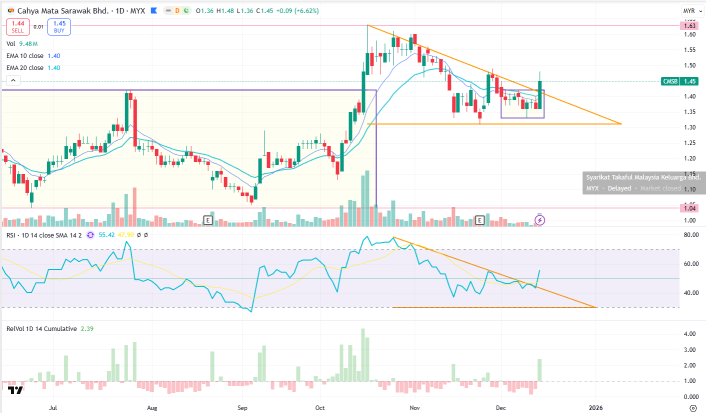Click the RSI moving average value 47.90
Viewport: 706px width, 413px height.
coord(126,235)
